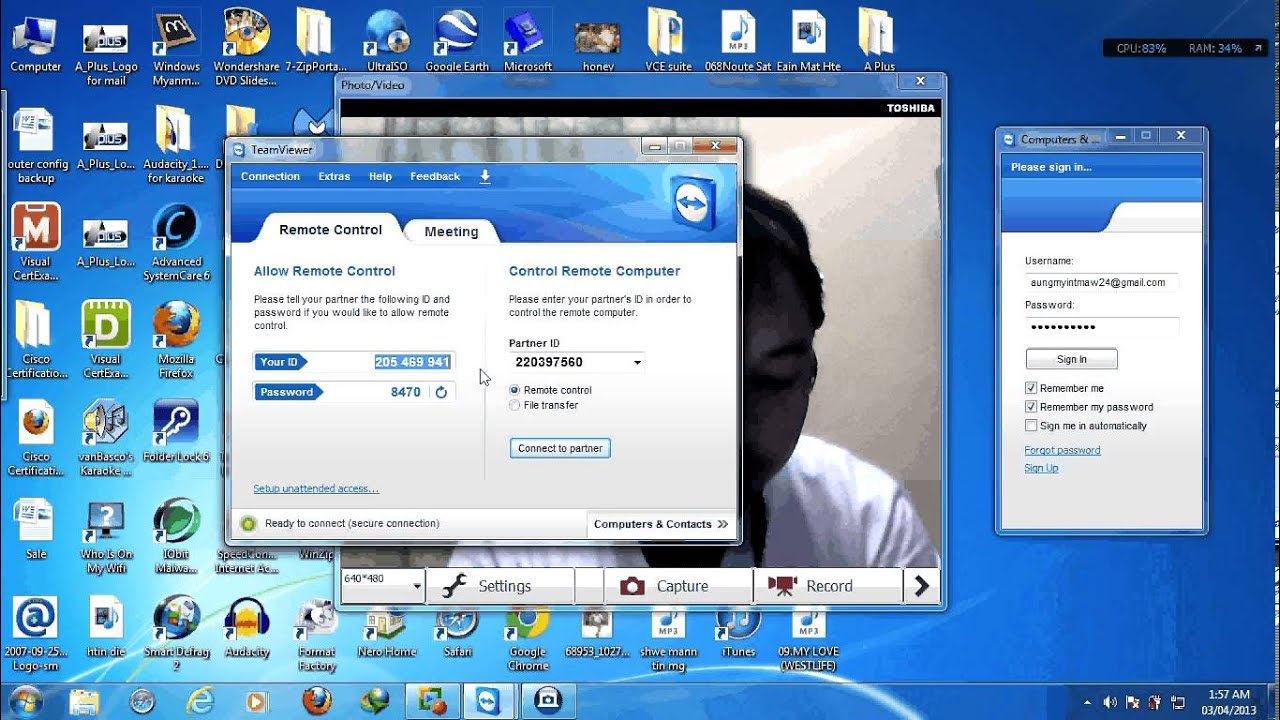Expand the Partner ID dropdown list
1280x720 pixels.
click(x=638, y=362)
